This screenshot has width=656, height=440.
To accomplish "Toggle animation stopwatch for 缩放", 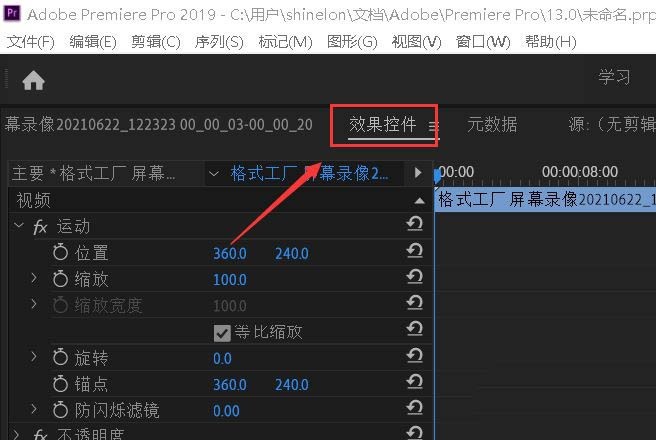I will pos(60,279).
